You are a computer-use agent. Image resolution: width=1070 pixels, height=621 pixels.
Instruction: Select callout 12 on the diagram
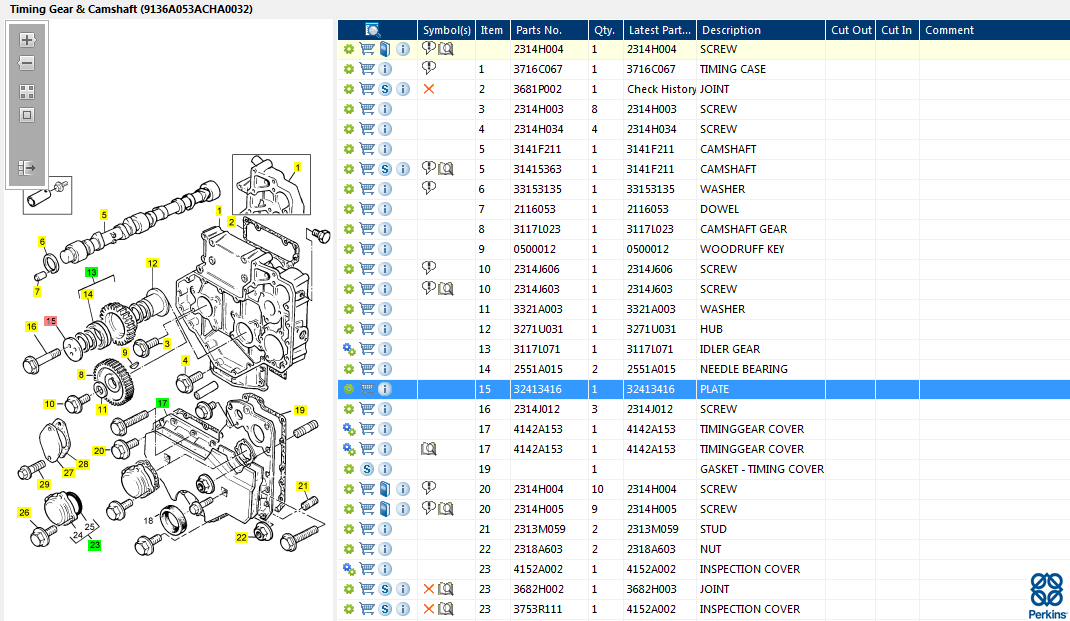152,263
